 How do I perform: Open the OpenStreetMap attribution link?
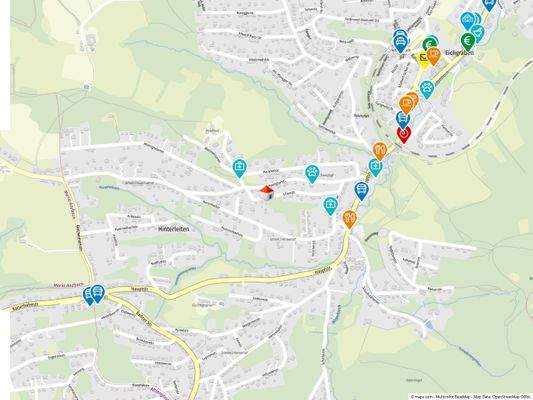pos(509,396)
